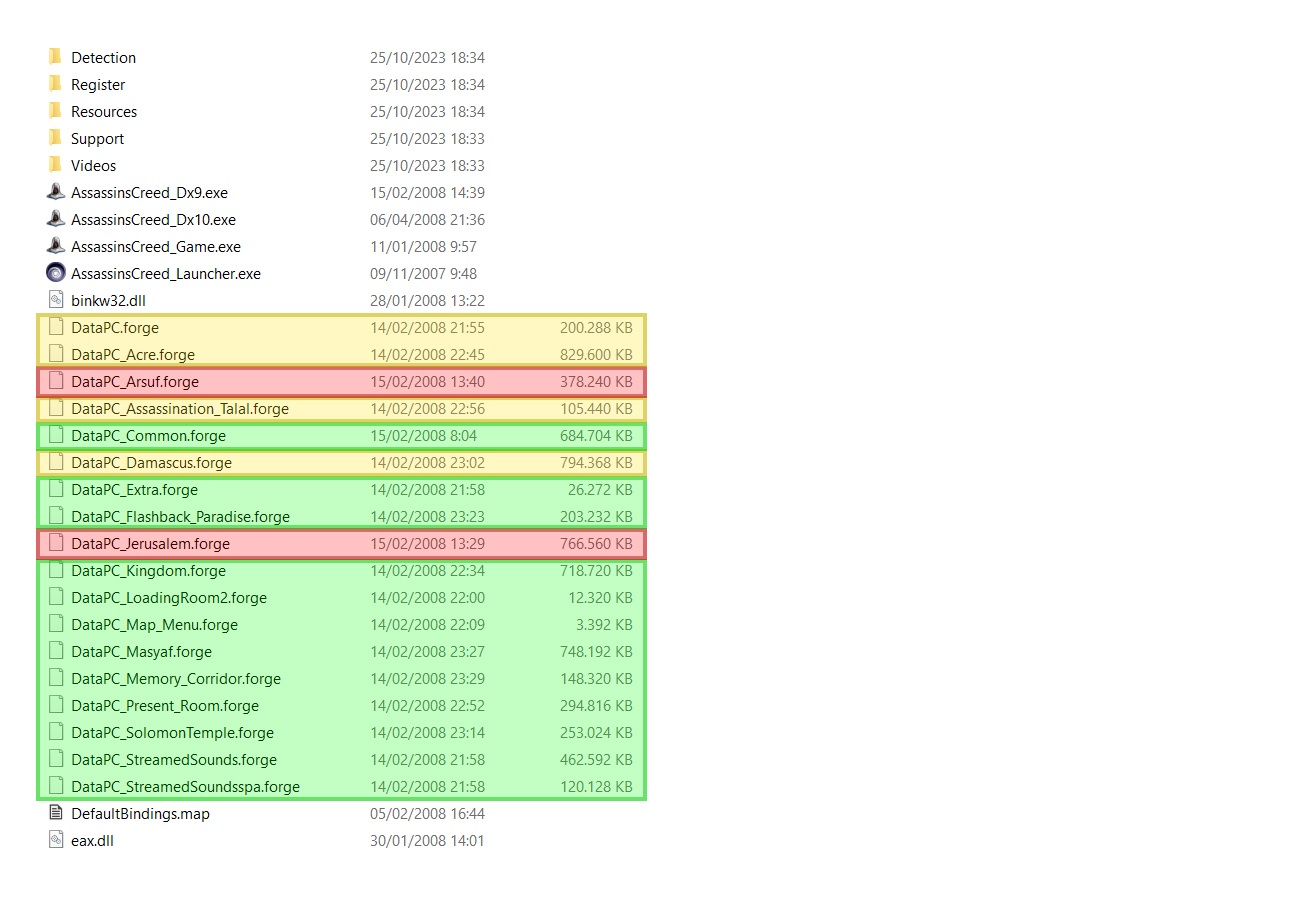This screenshot has width=1300, height=900.
Task: Select the AssassinsCreed_Launcher.exe file name
Action: [166, 274]
